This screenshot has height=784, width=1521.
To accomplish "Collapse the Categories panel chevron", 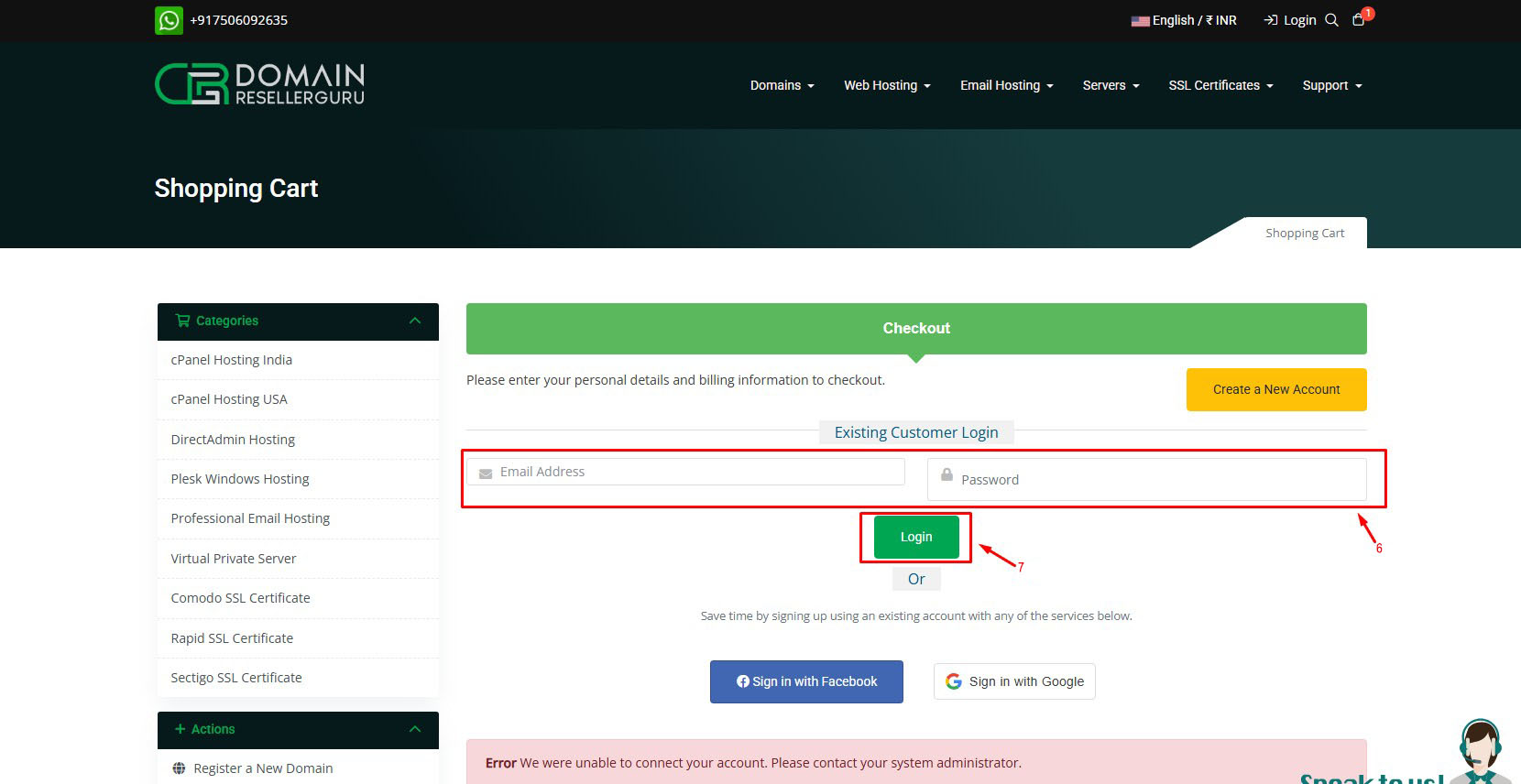I will click(415, 321).
